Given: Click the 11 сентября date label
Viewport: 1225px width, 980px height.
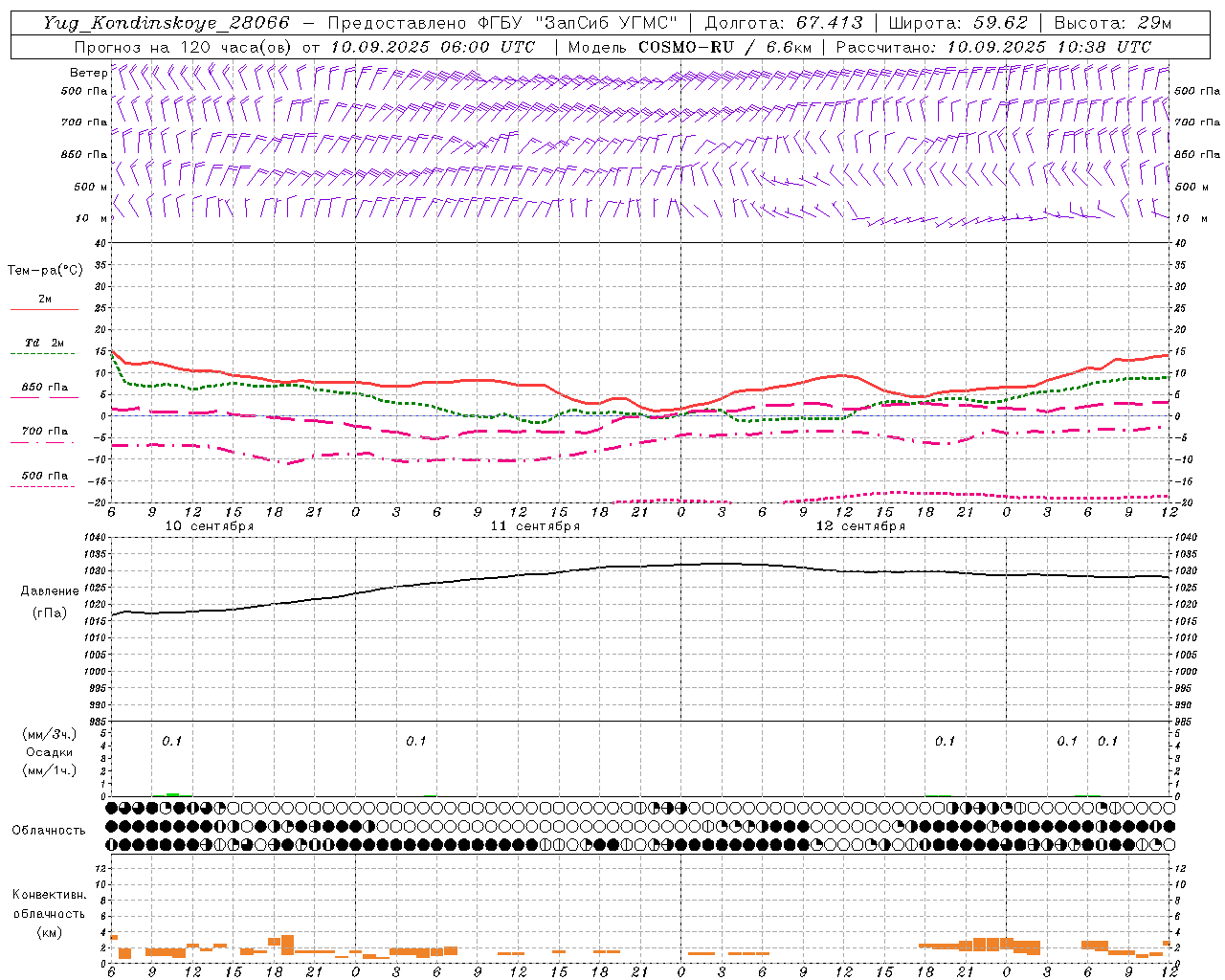Looking at the screenshot, I should 535,526.
